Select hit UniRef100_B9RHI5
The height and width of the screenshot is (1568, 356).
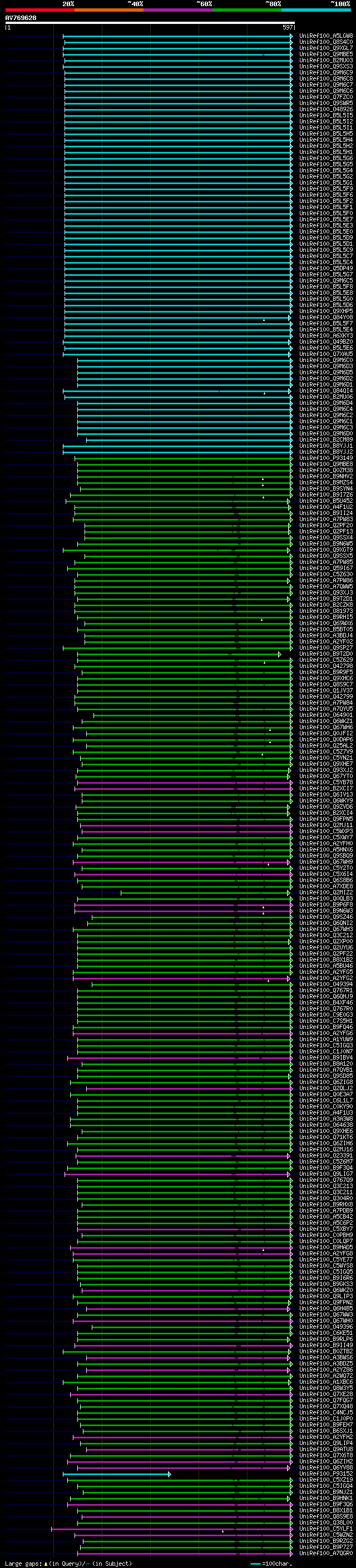coord(326,617)
